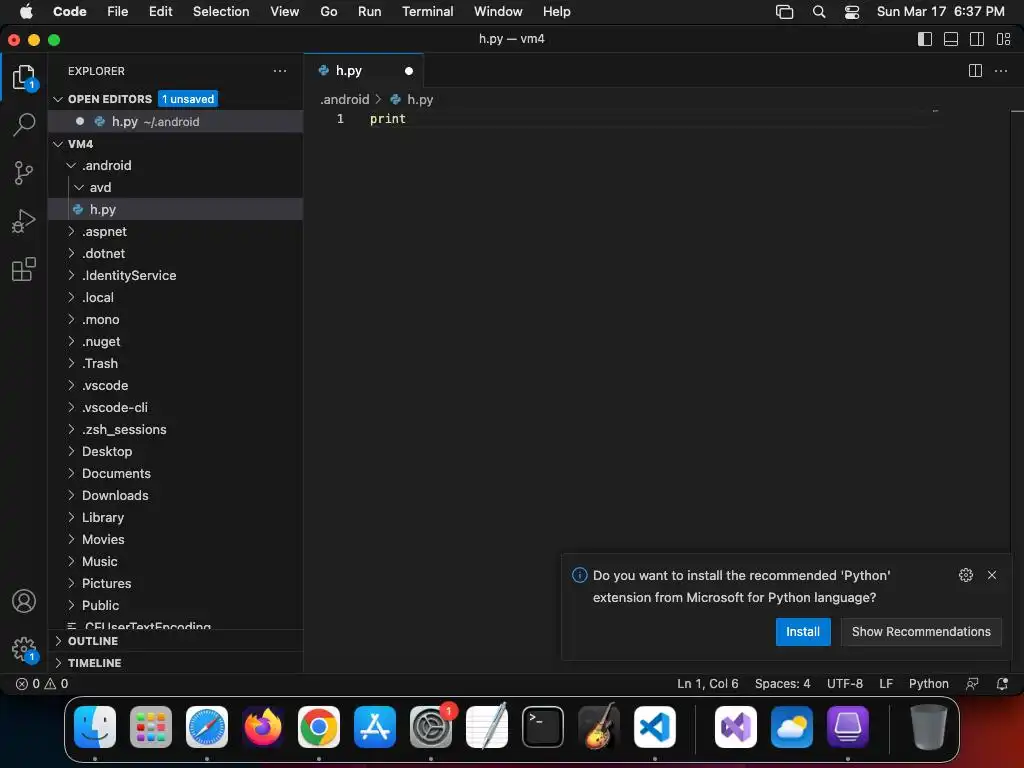Open macOS Spotlight search icon

pos(818,11)
